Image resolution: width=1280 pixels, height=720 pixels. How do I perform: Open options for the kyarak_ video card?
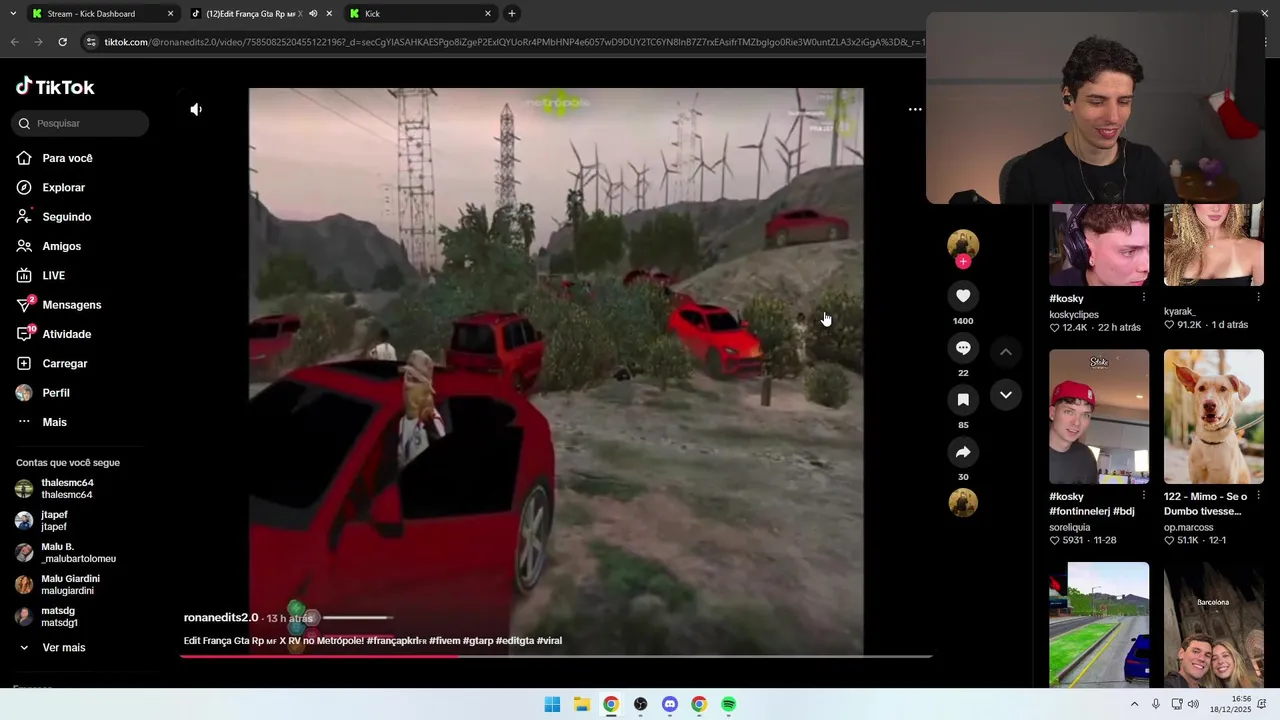(1258, 296)
